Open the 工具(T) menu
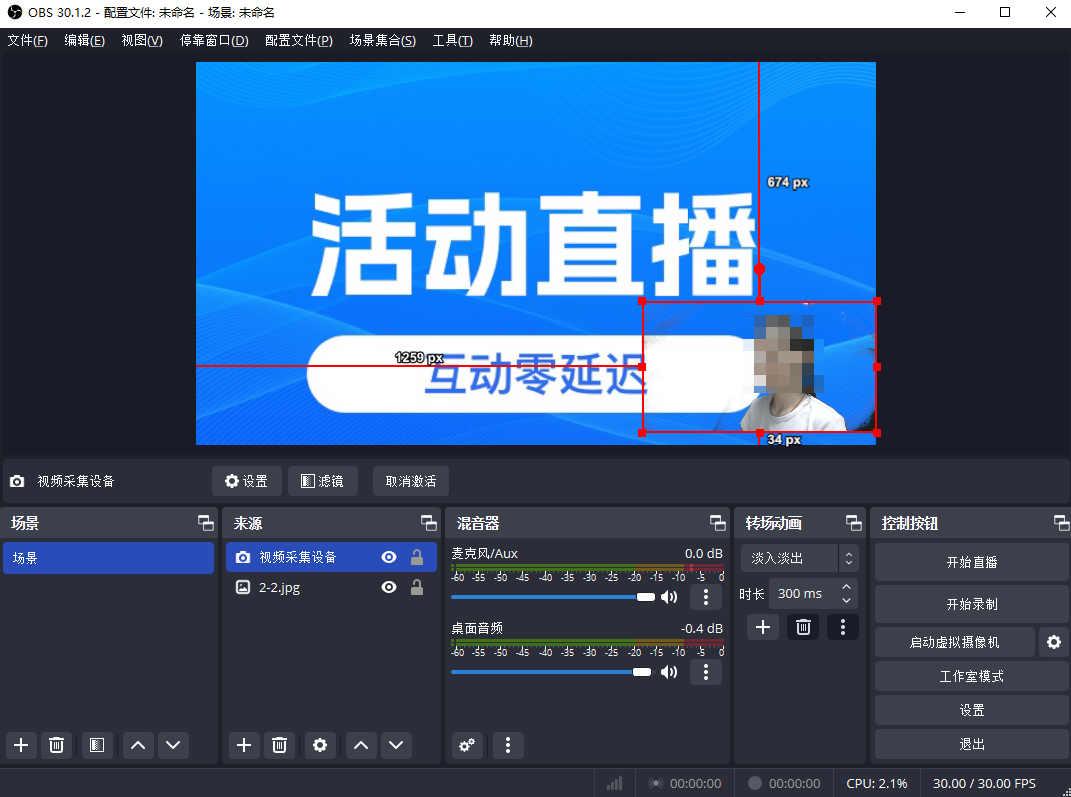This screenshot has height=797, width=1071. tap(452, 41)
